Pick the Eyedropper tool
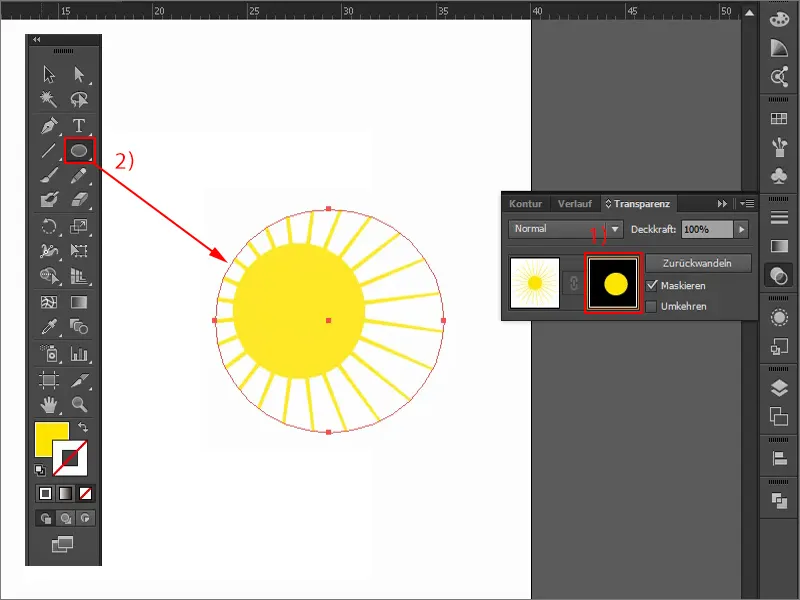 point(49,327)
